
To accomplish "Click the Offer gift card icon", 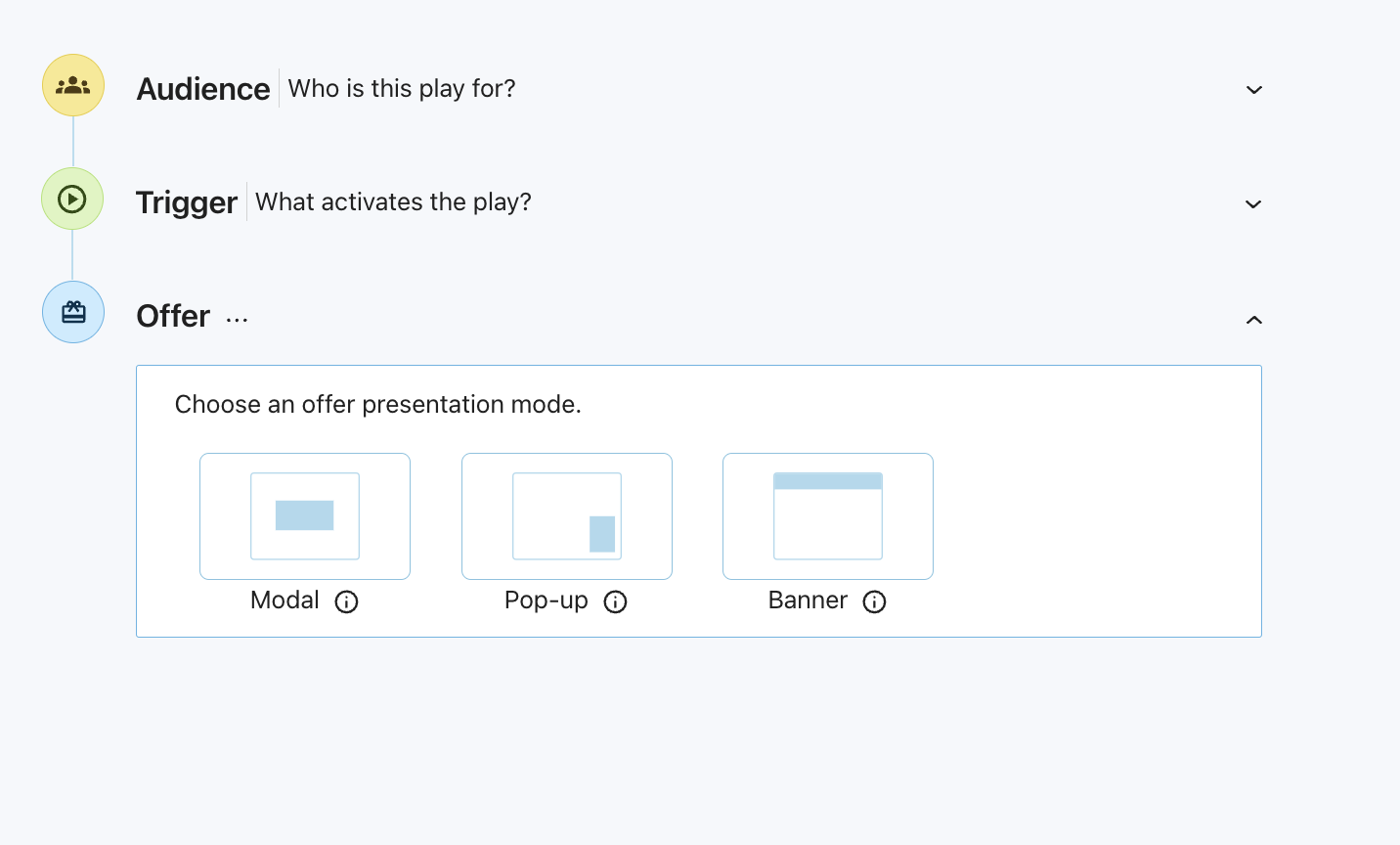I will click(x=73, y=312).
